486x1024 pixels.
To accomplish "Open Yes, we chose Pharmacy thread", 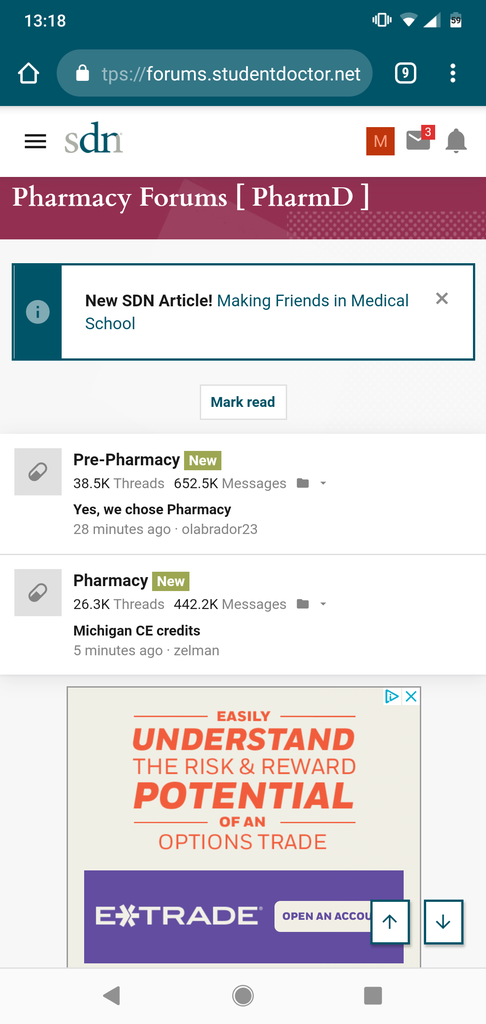I will coord(152,509).
